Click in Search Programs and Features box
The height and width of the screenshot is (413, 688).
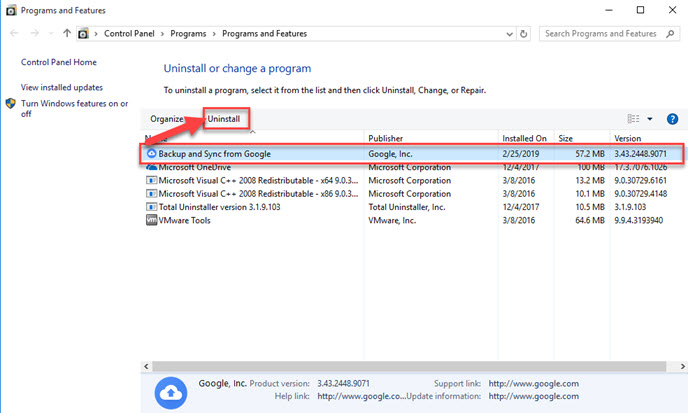(x=606, y=34)
